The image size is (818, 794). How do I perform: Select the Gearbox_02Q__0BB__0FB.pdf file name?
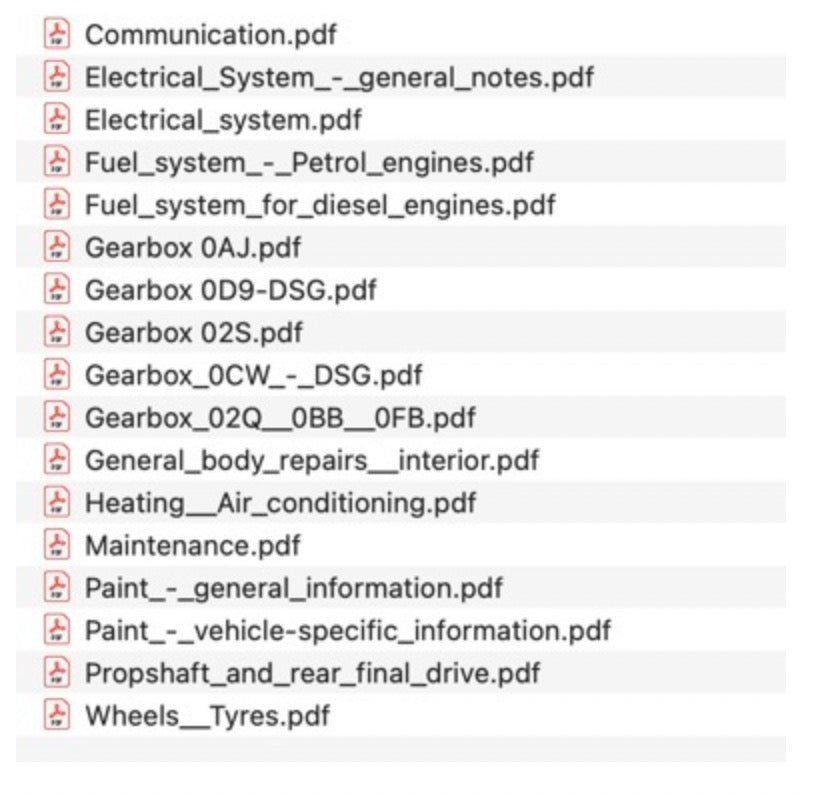click(280, 417)
